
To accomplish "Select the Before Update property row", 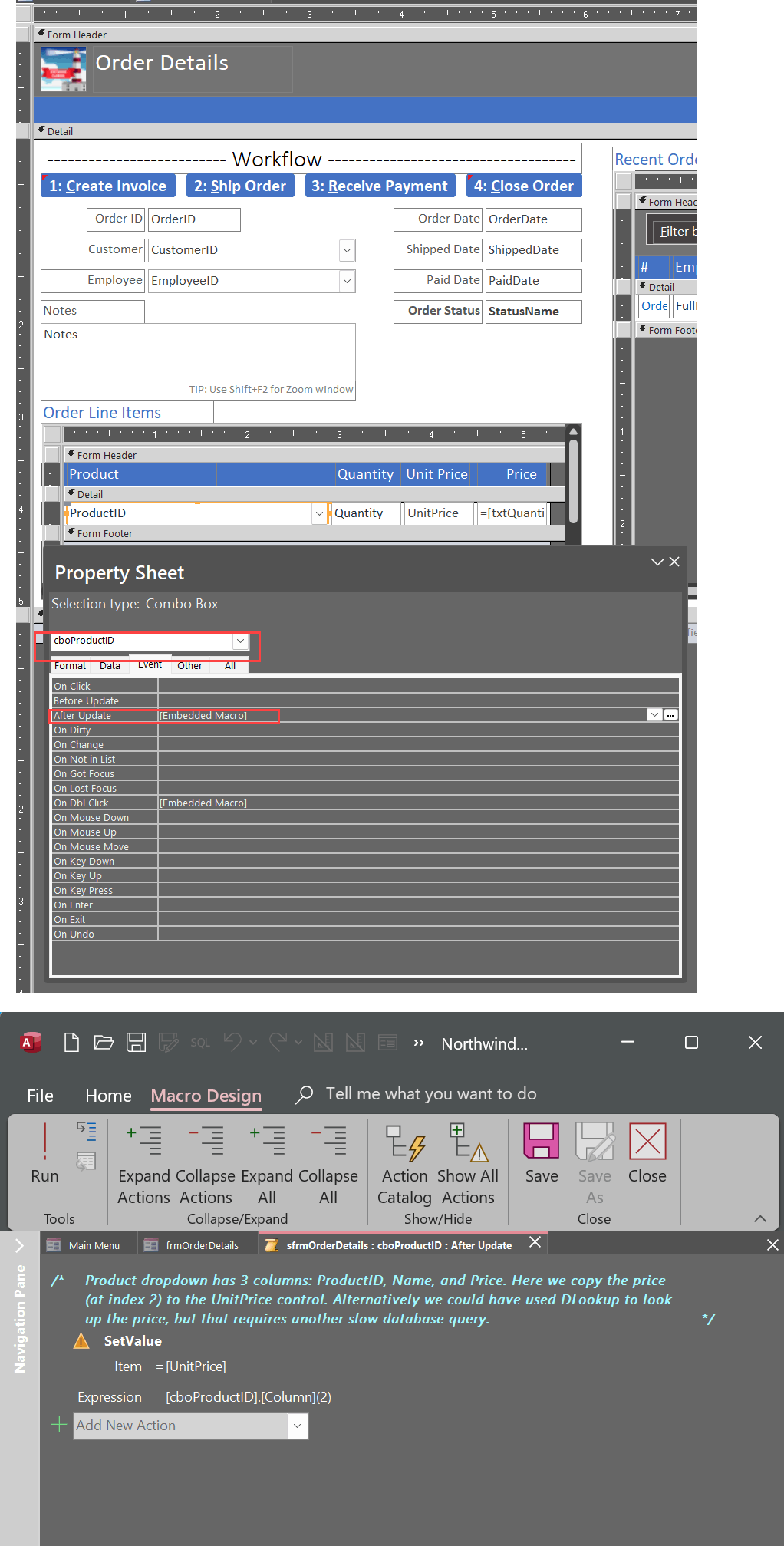I will coord(365,701).
